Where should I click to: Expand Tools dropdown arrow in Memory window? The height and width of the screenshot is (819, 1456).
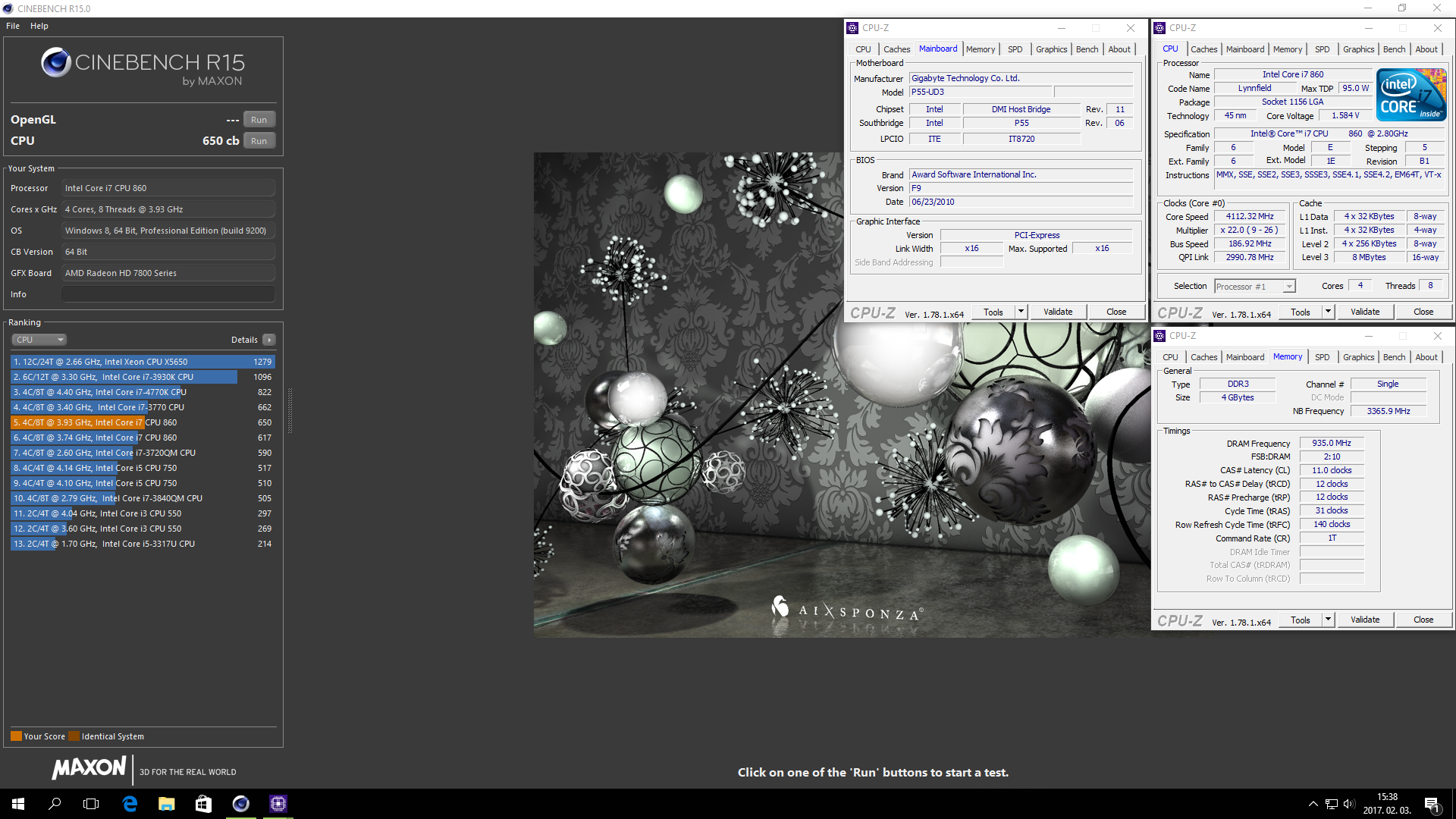[x=1328, y=620]
